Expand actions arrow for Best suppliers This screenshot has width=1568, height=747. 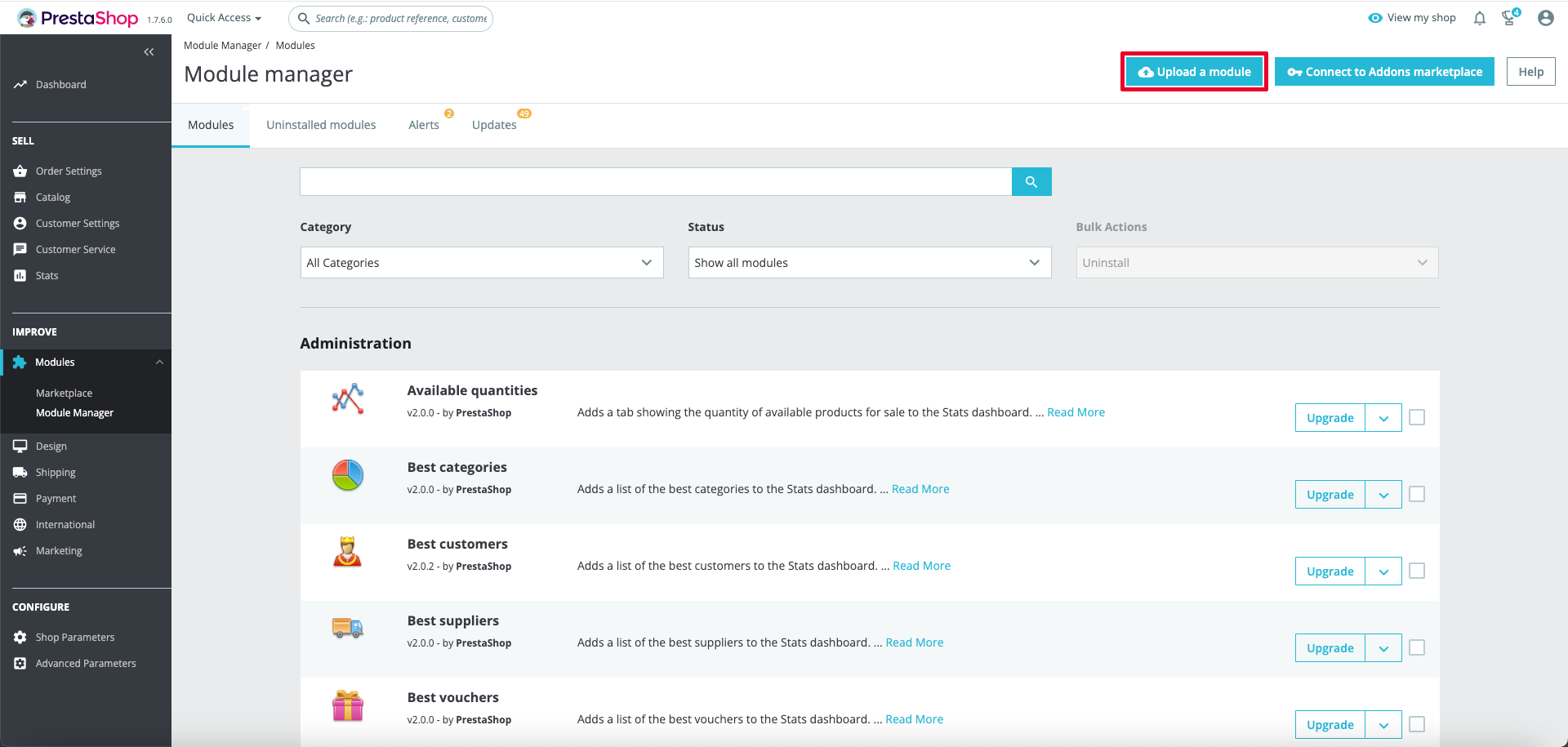click(x=1383, y=648)
